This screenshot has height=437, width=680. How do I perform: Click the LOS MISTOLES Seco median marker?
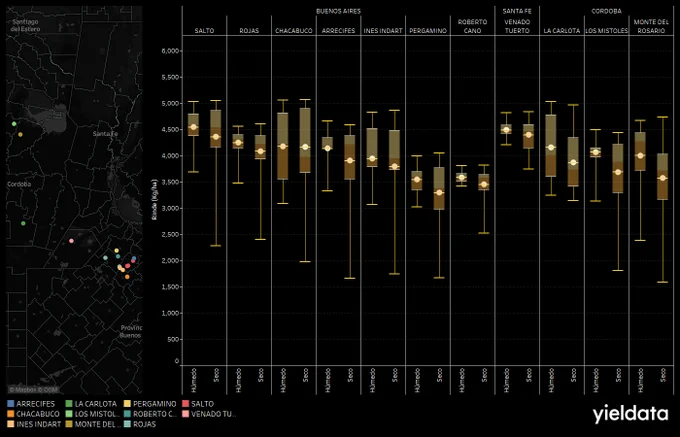coord(618,172)
